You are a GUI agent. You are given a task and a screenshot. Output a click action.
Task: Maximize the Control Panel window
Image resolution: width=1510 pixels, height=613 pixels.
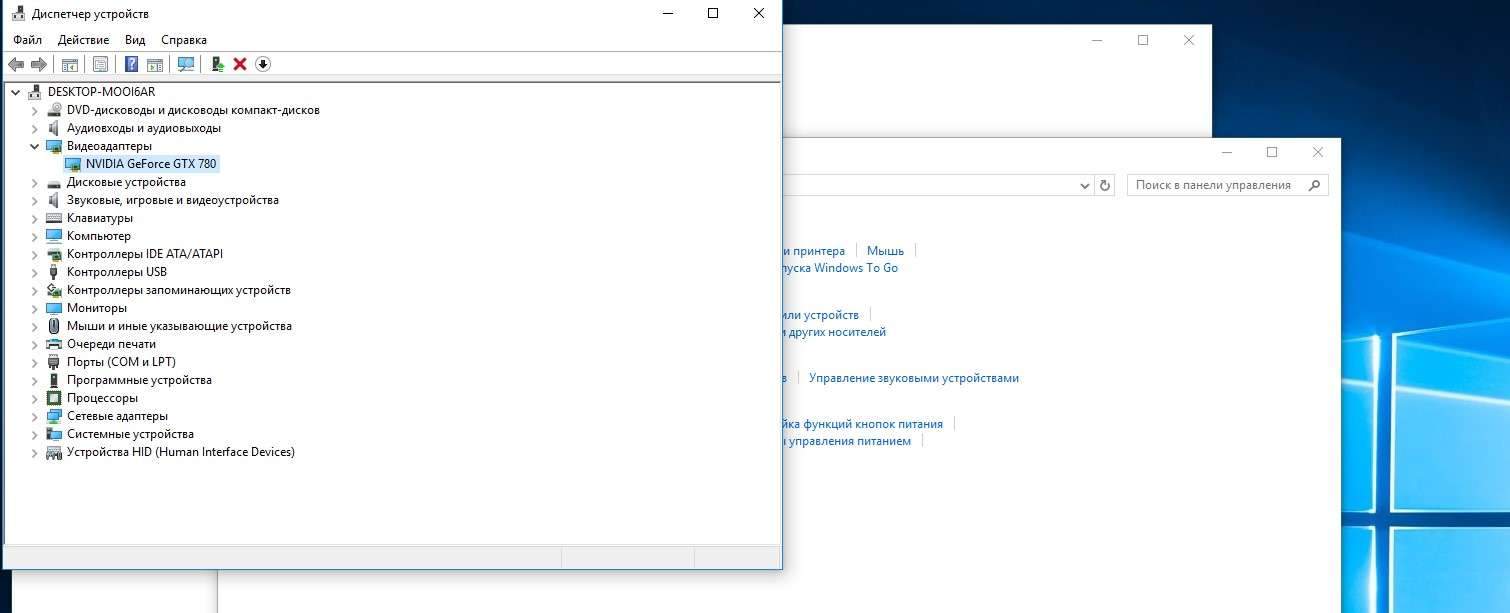1272,152
